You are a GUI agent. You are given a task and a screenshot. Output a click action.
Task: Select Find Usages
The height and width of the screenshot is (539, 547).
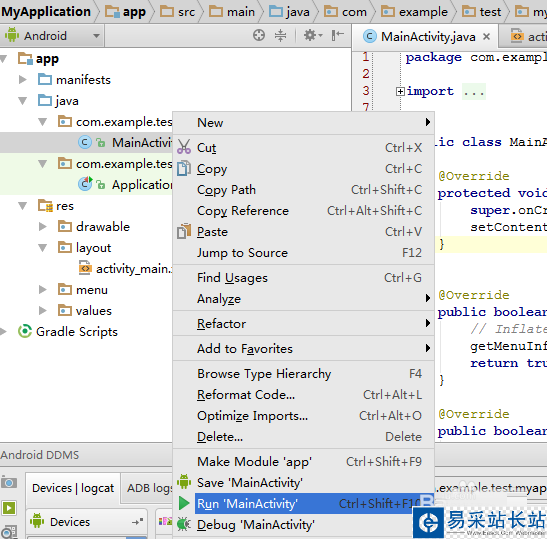click(304, 277)
